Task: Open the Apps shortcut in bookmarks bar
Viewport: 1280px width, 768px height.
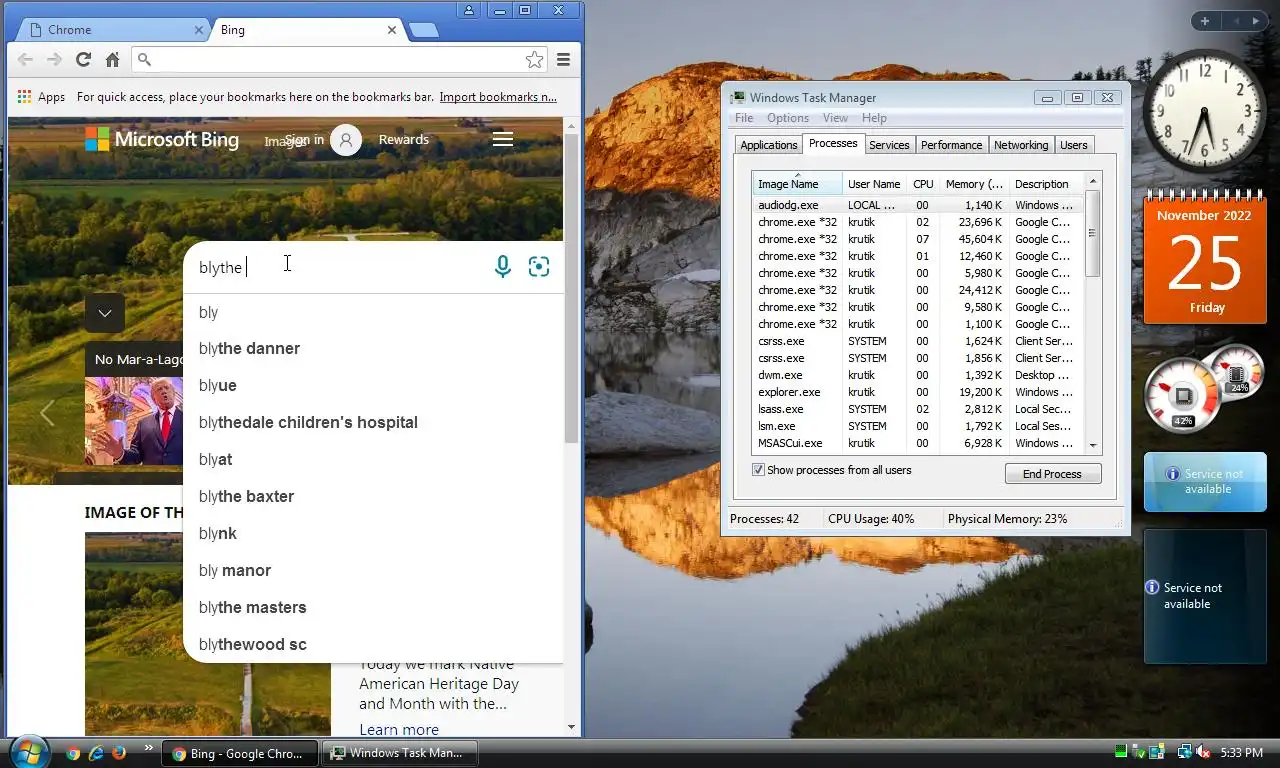Action: click(41, 97)
